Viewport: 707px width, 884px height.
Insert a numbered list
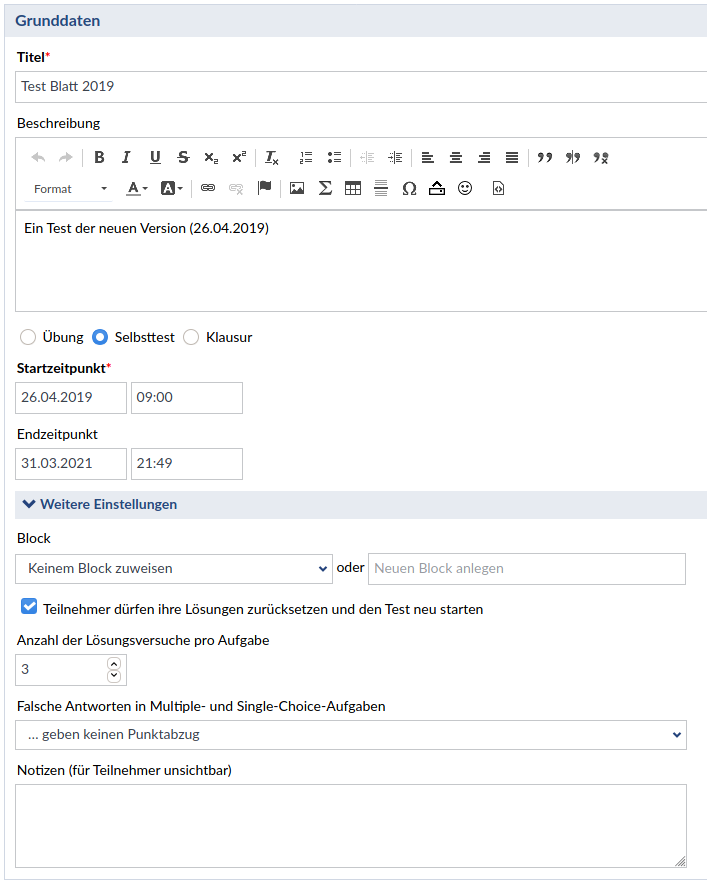[306, 157]
